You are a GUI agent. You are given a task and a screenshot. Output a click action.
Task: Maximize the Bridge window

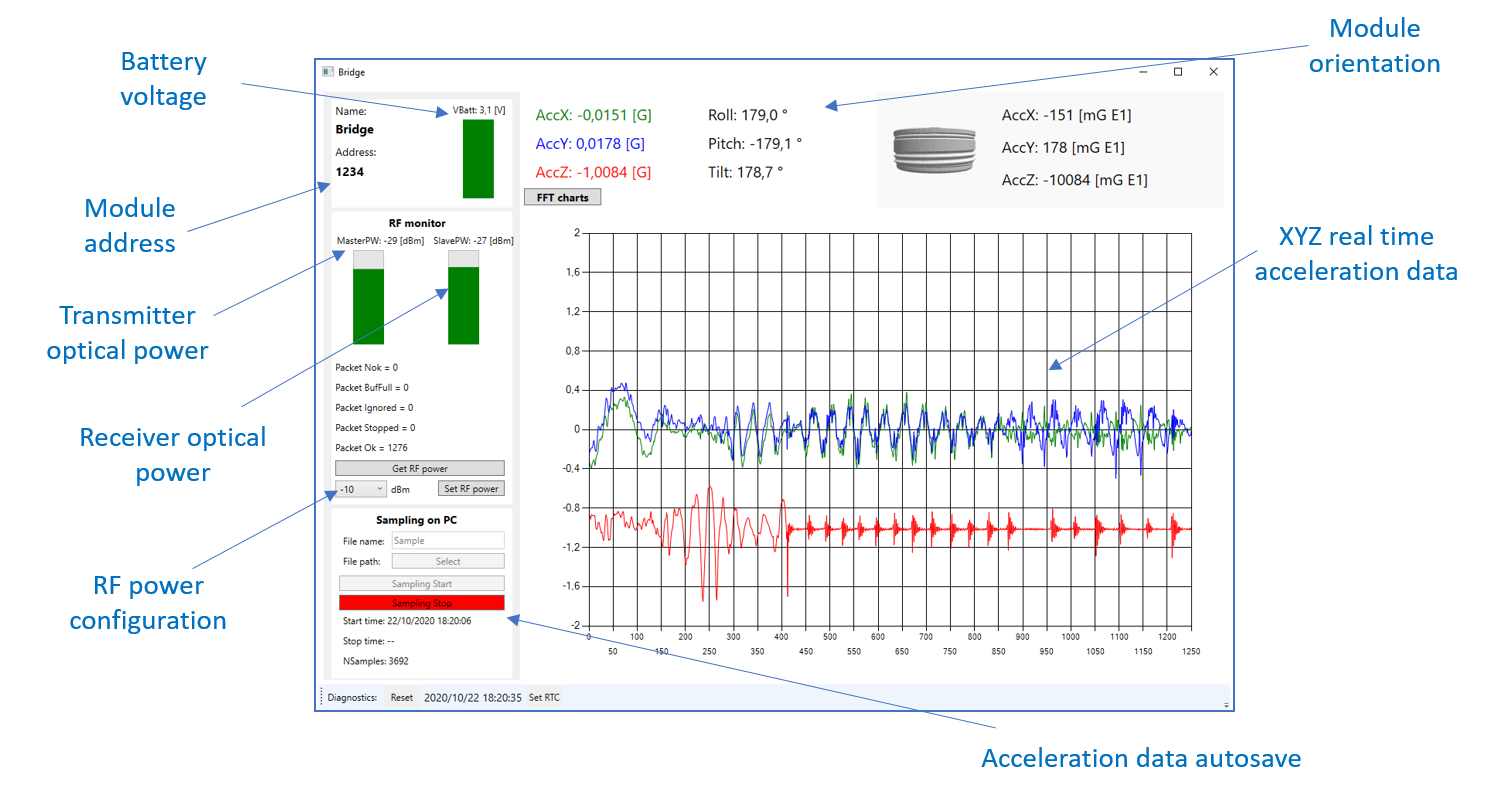click(1178, 72)
